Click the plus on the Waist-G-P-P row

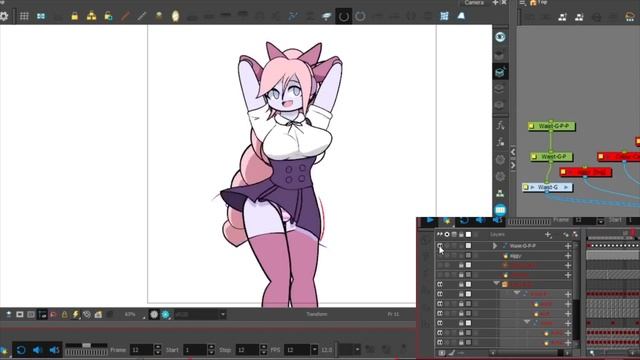(568, 246)
